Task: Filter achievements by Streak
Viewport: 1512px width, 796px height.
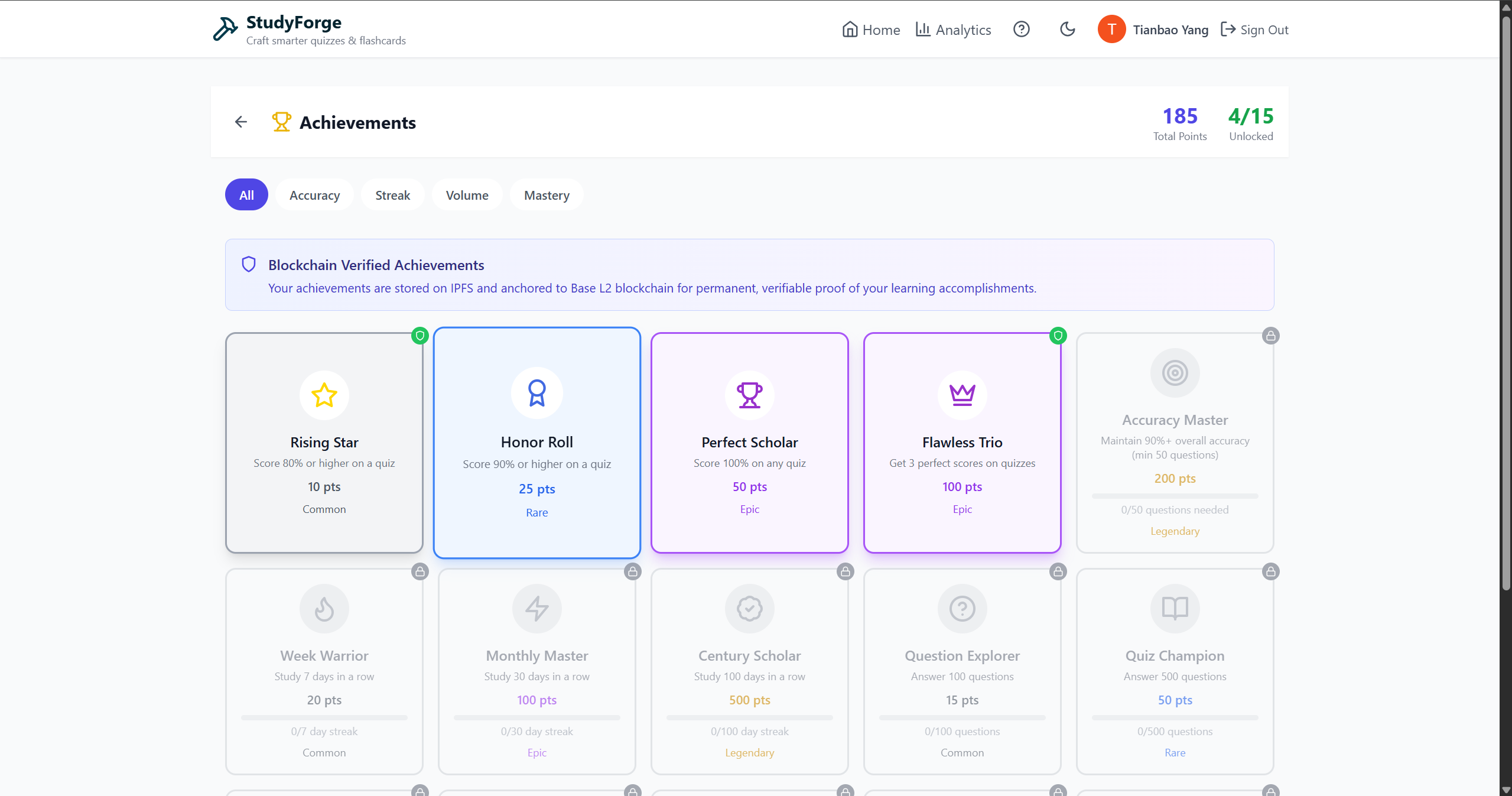Action: [392, 195]
